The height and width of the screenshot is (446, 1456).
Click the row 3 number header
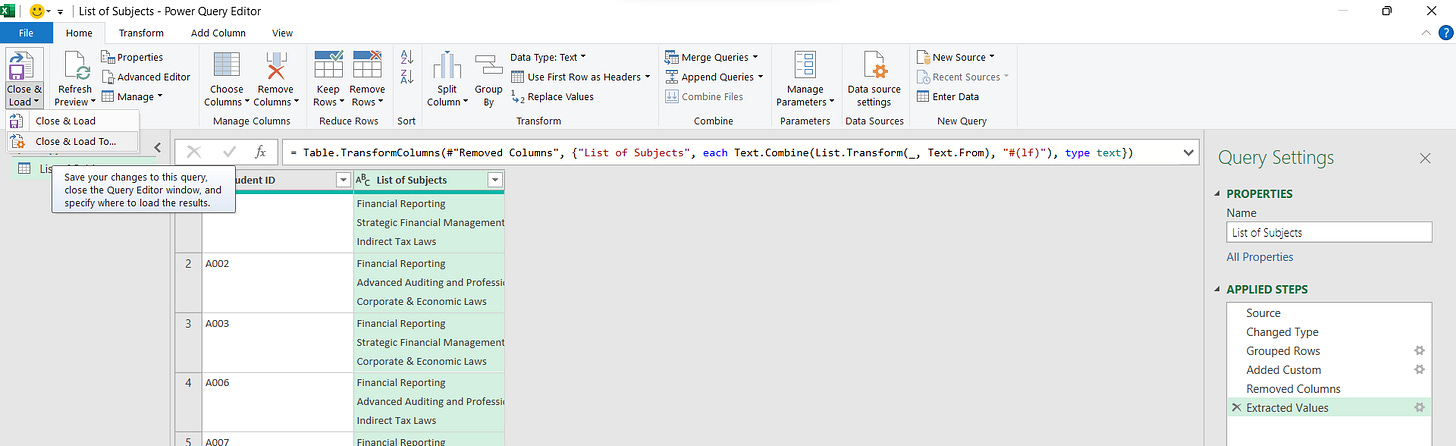(x=189, y=343)
